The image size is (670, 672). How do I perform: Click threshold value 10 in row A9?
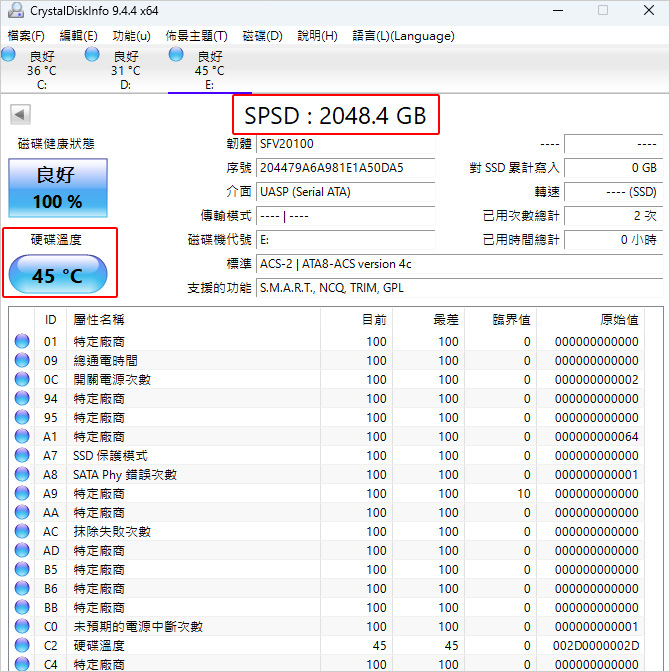(524, 493)
